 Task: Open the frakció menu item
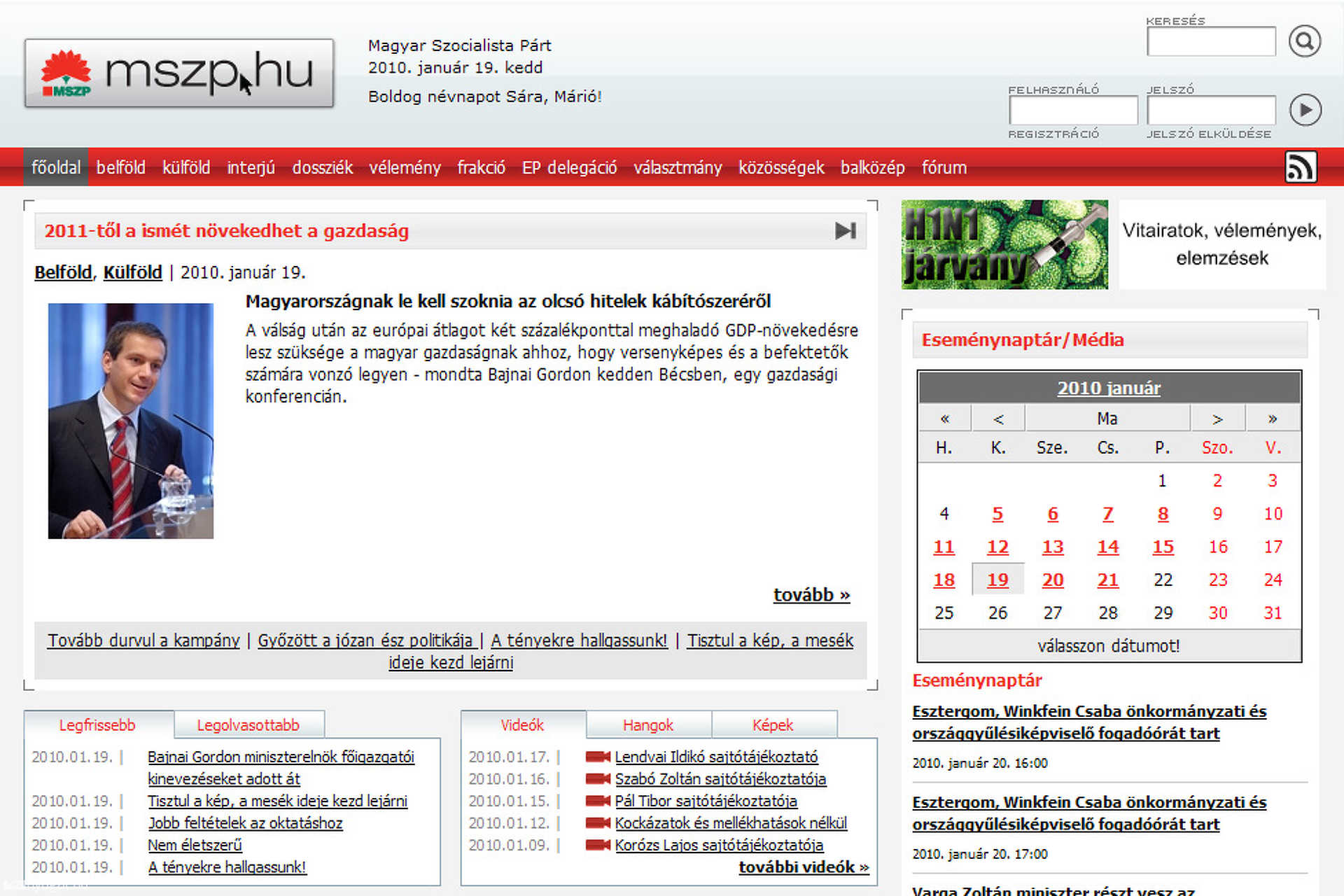(482, 167)
